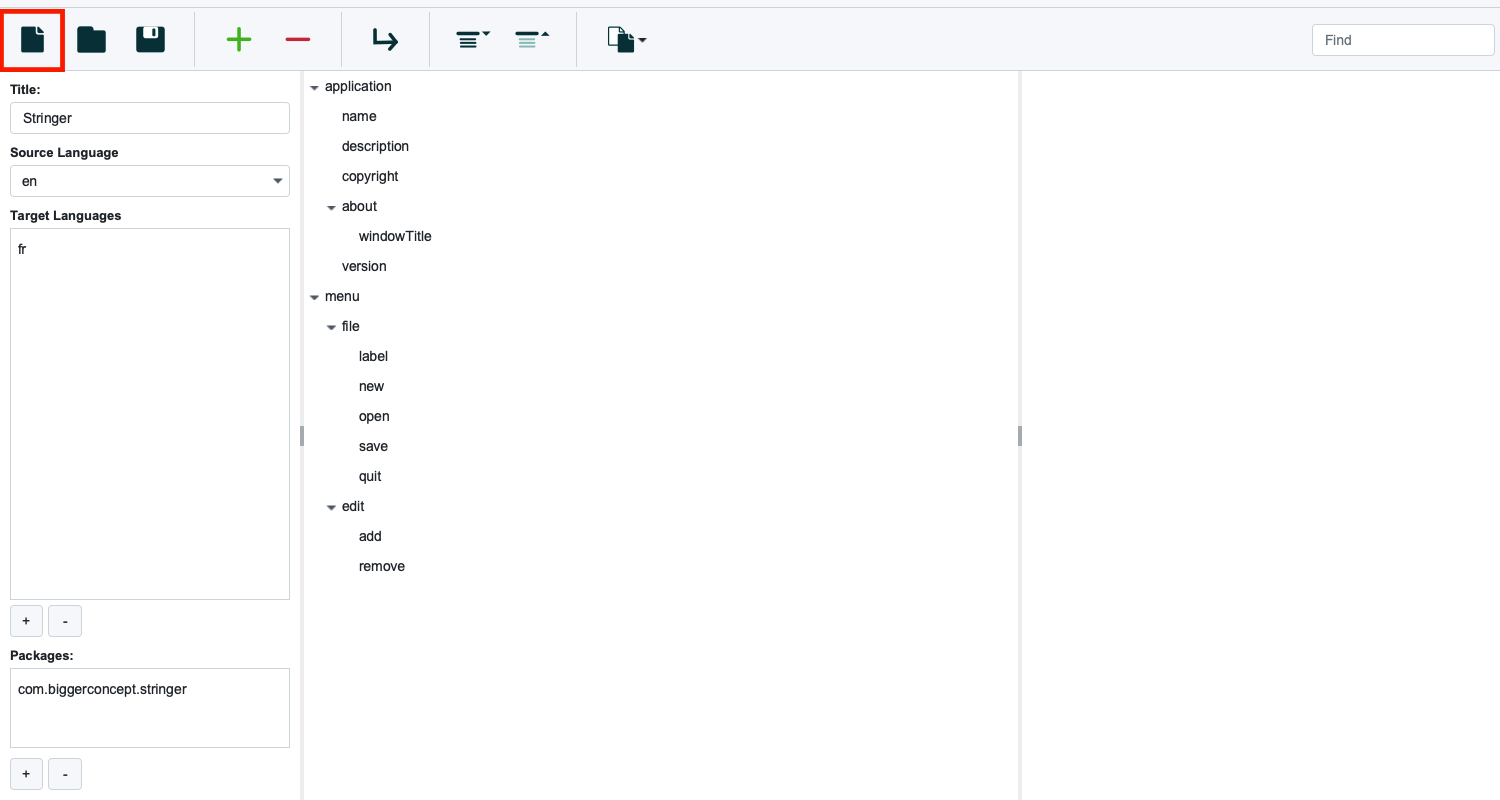Viewport: 1500px width, 800px height.
Task: Select the copyright key
Action: tap(370, 176)
